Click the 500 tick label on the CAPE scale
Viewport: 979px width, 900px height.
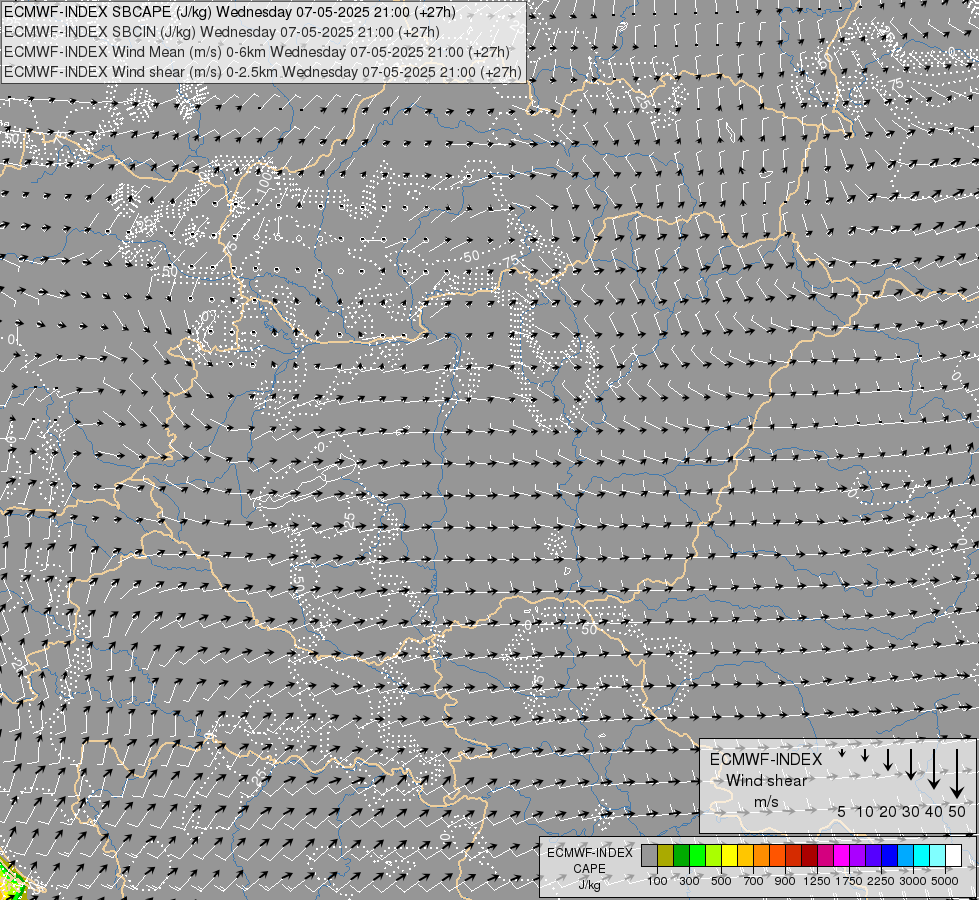click(721, 881)
